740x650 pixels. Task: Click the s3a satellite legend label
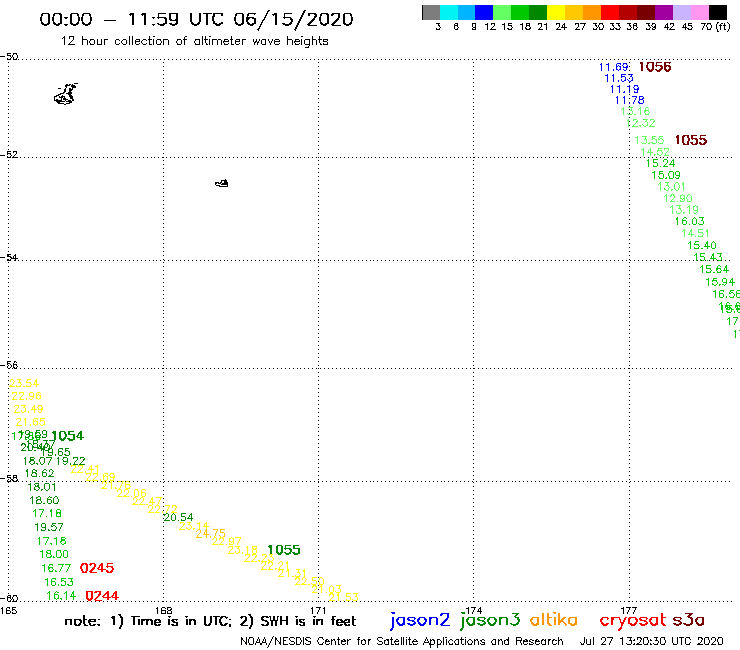point(689,620)
